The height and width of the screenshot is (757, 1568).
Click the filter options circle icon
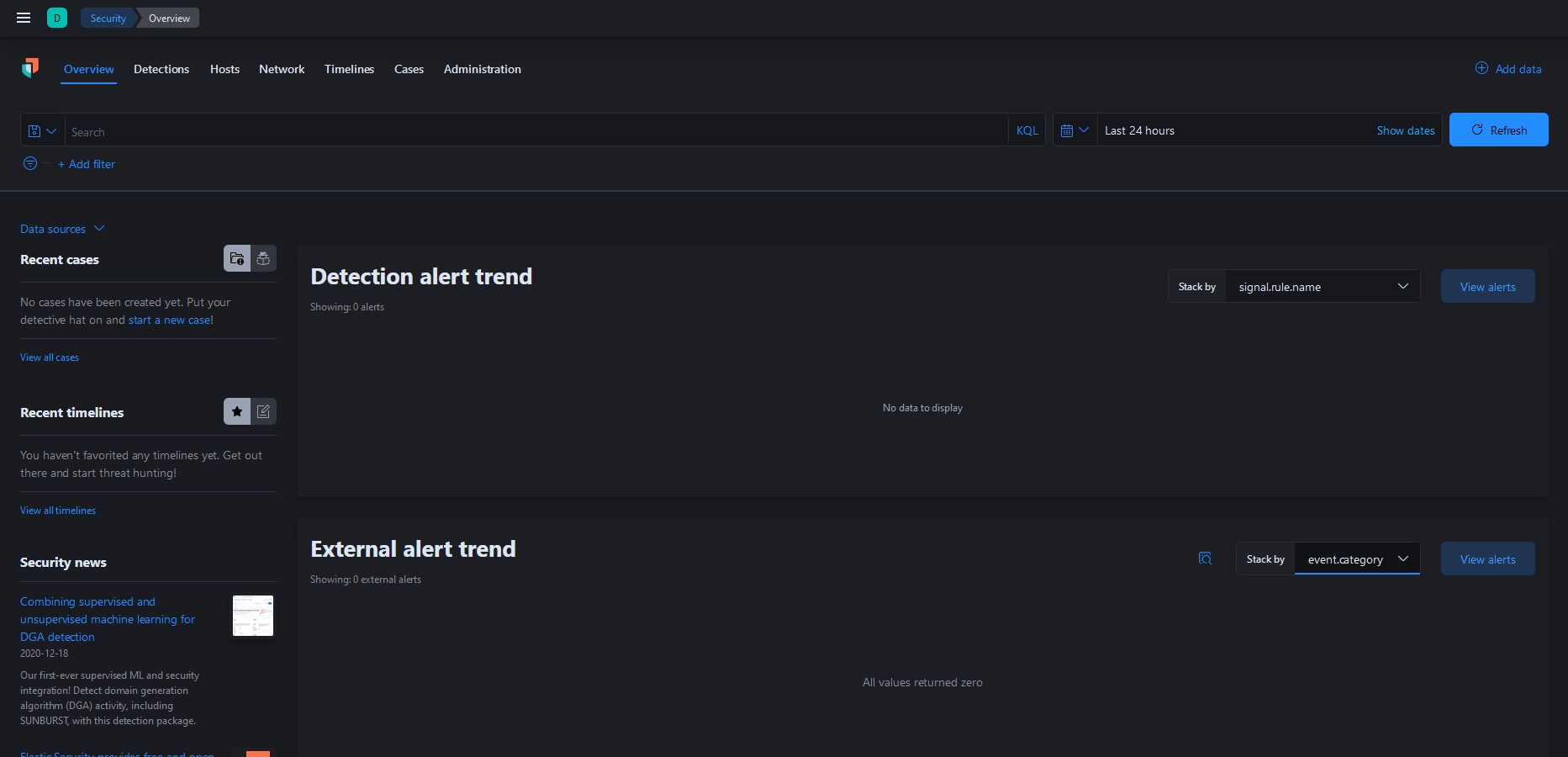point(30,163)
